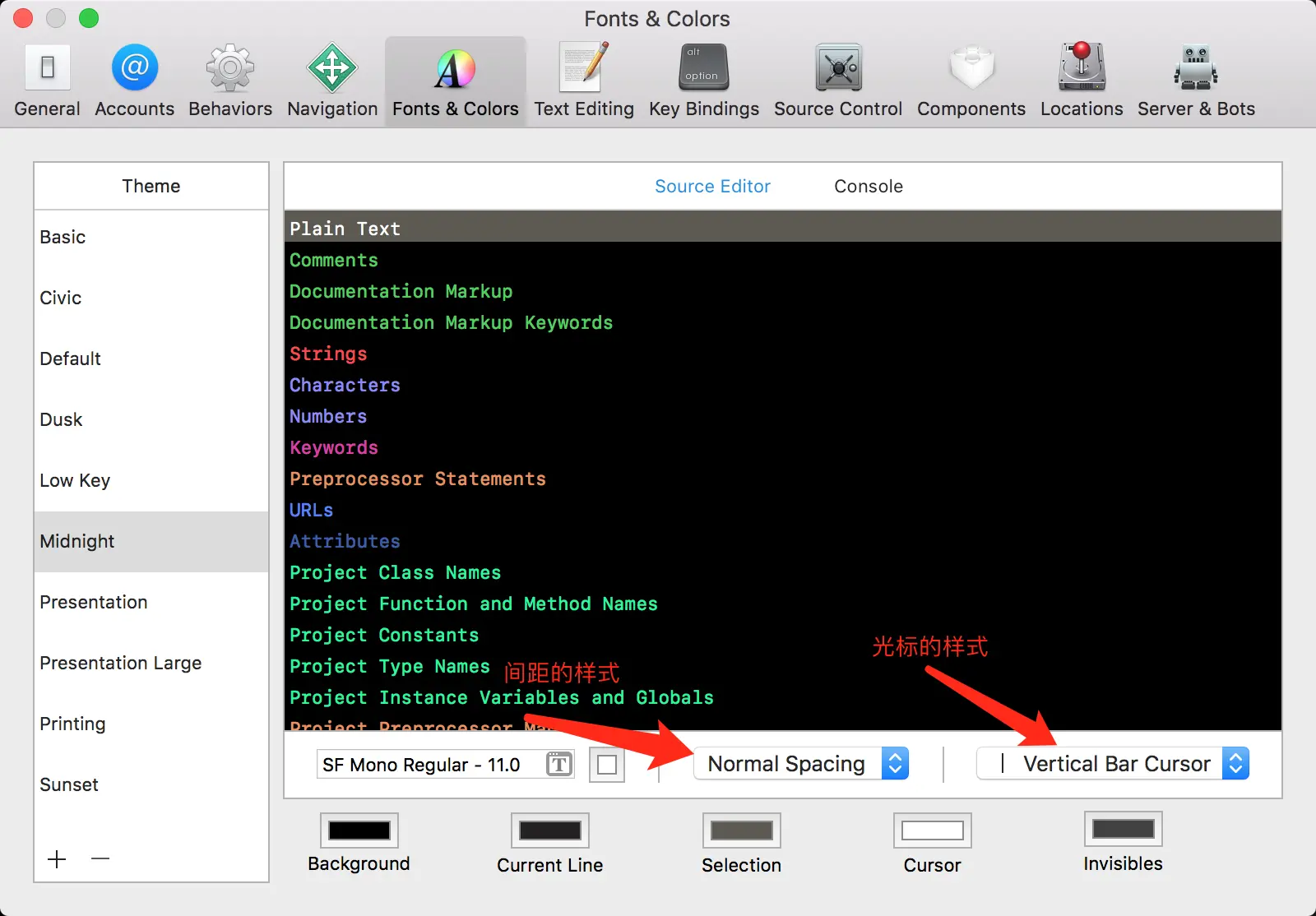Viewport: 1316px width, 916px height.
Task: Select the Preprocessor Statements row
Action: pos(783,479)
